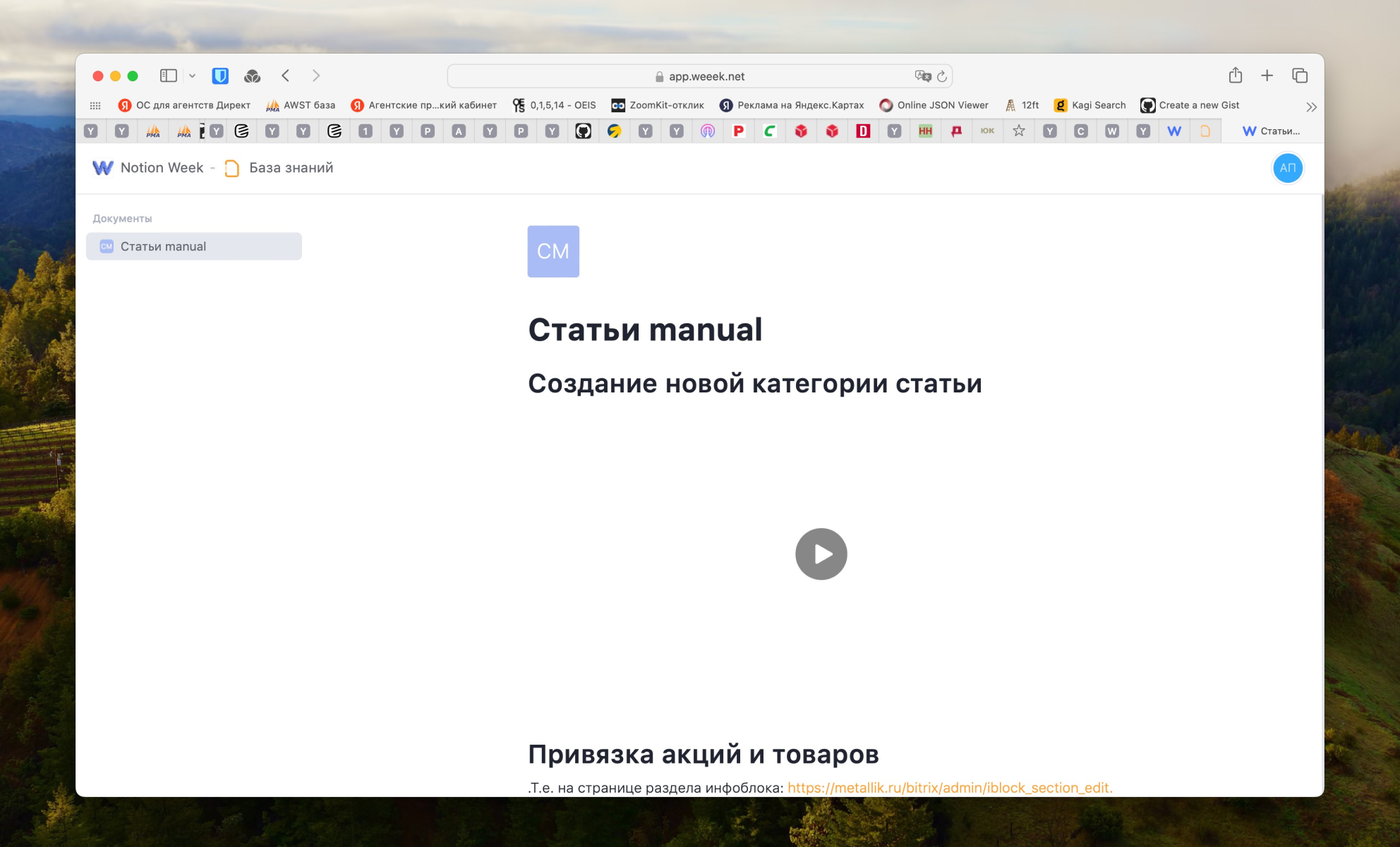This screenshot has height=847, width=1400.
Task: Play the embedded video
Action: coord(821,554)
